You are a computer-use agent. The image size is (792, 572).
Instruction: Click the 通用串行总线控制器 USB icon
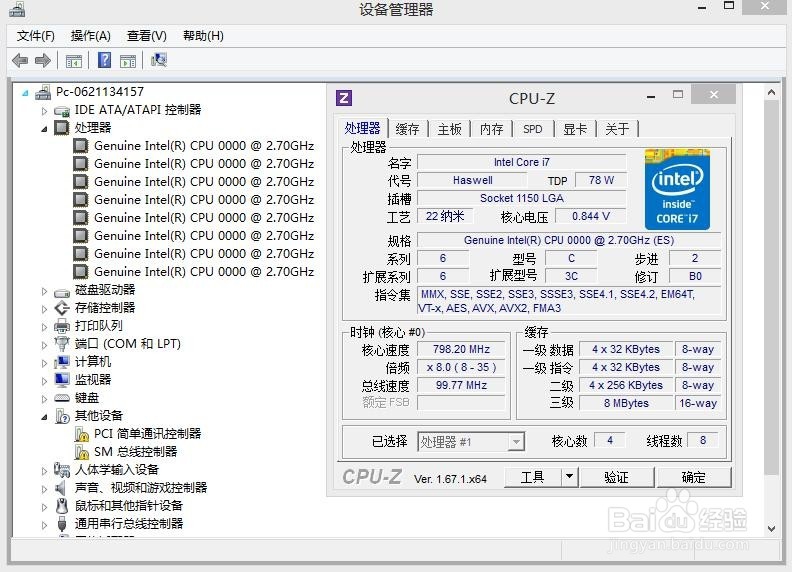(x=62, y=524)
